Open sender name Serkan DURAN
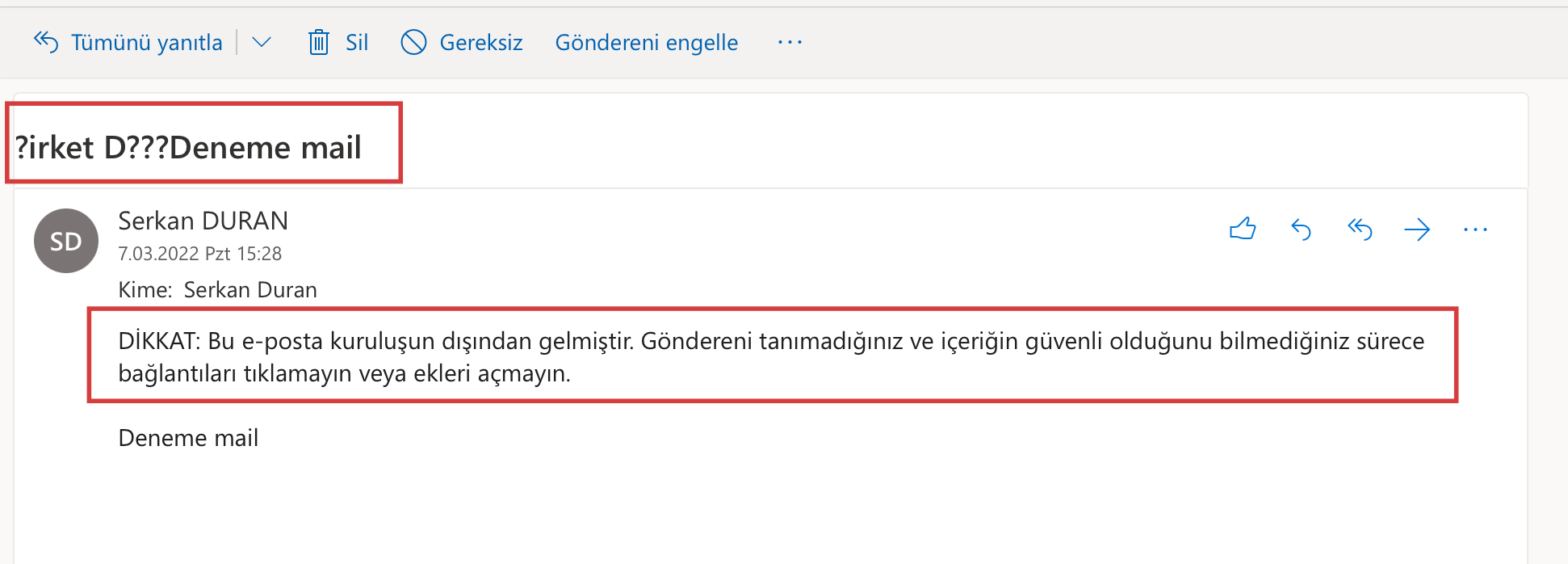 (203, 221)
